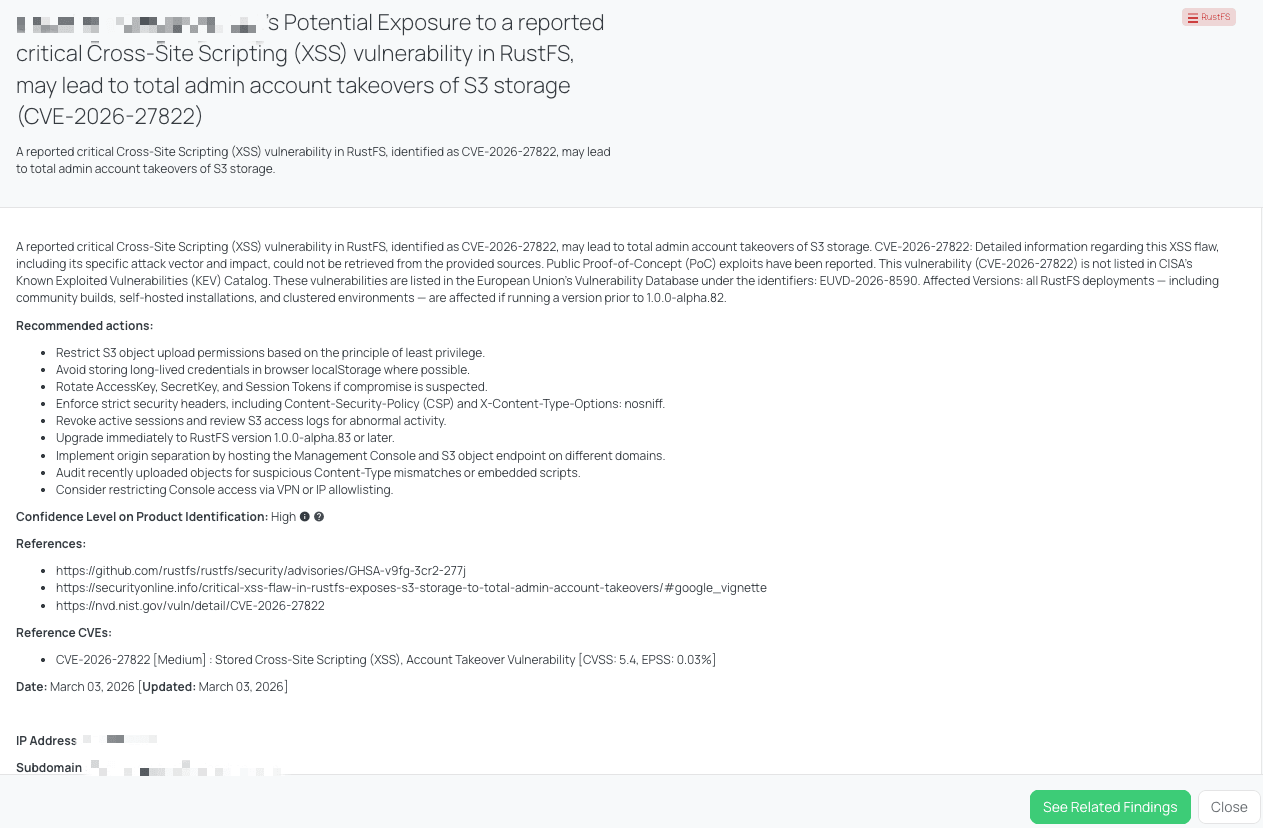Click the stack icon in the RustFS tag
Screen dimensions: 1263x828
pyautogui.click(x=1192, y=17)
